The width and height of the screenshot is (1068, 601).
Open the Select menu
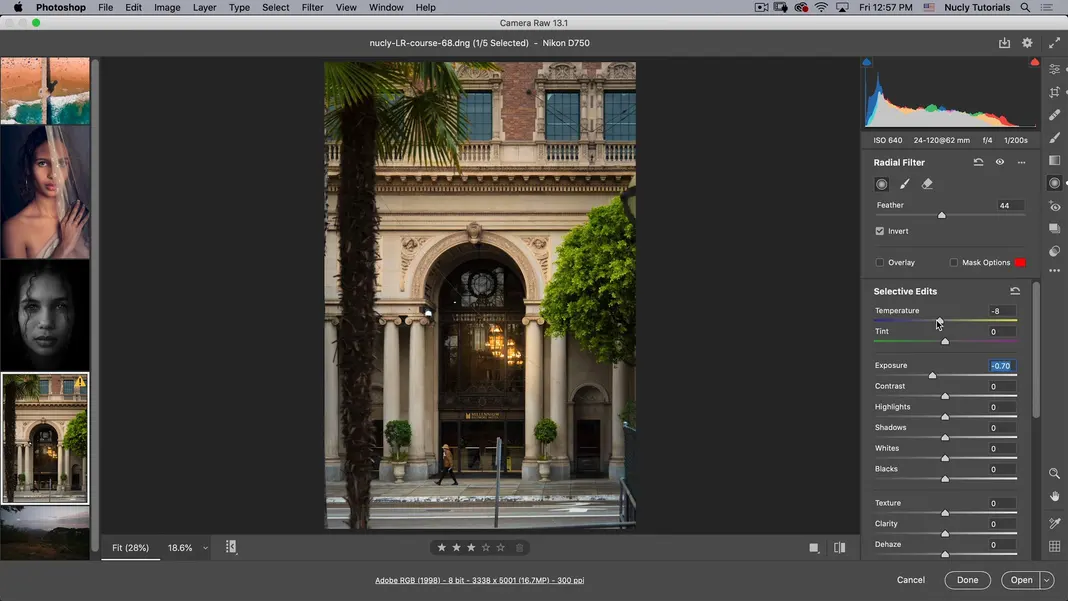[x=276, y=7]
